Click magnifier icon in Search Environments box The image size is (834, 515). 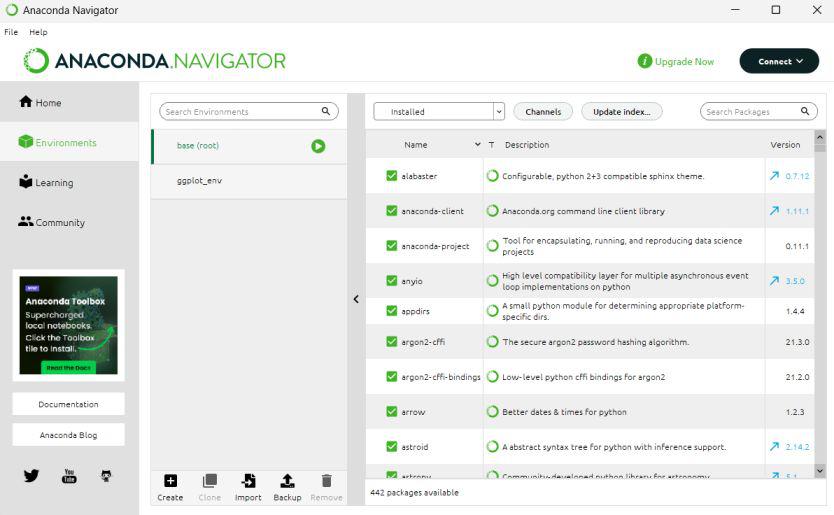(x=326, y=111)
